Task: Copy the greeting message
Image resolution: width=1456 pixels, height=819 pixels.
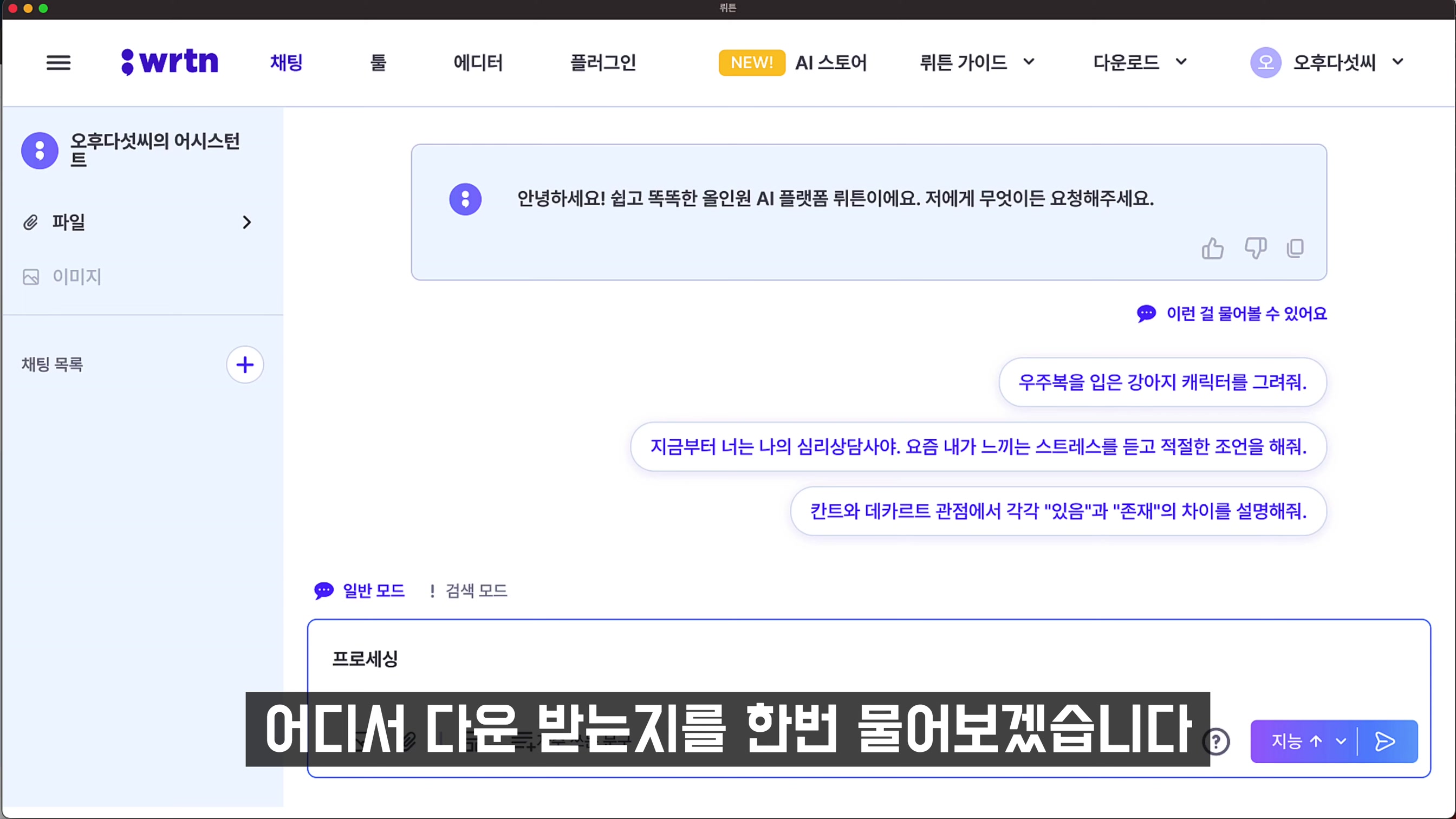Action: [x=1295, y=248]
